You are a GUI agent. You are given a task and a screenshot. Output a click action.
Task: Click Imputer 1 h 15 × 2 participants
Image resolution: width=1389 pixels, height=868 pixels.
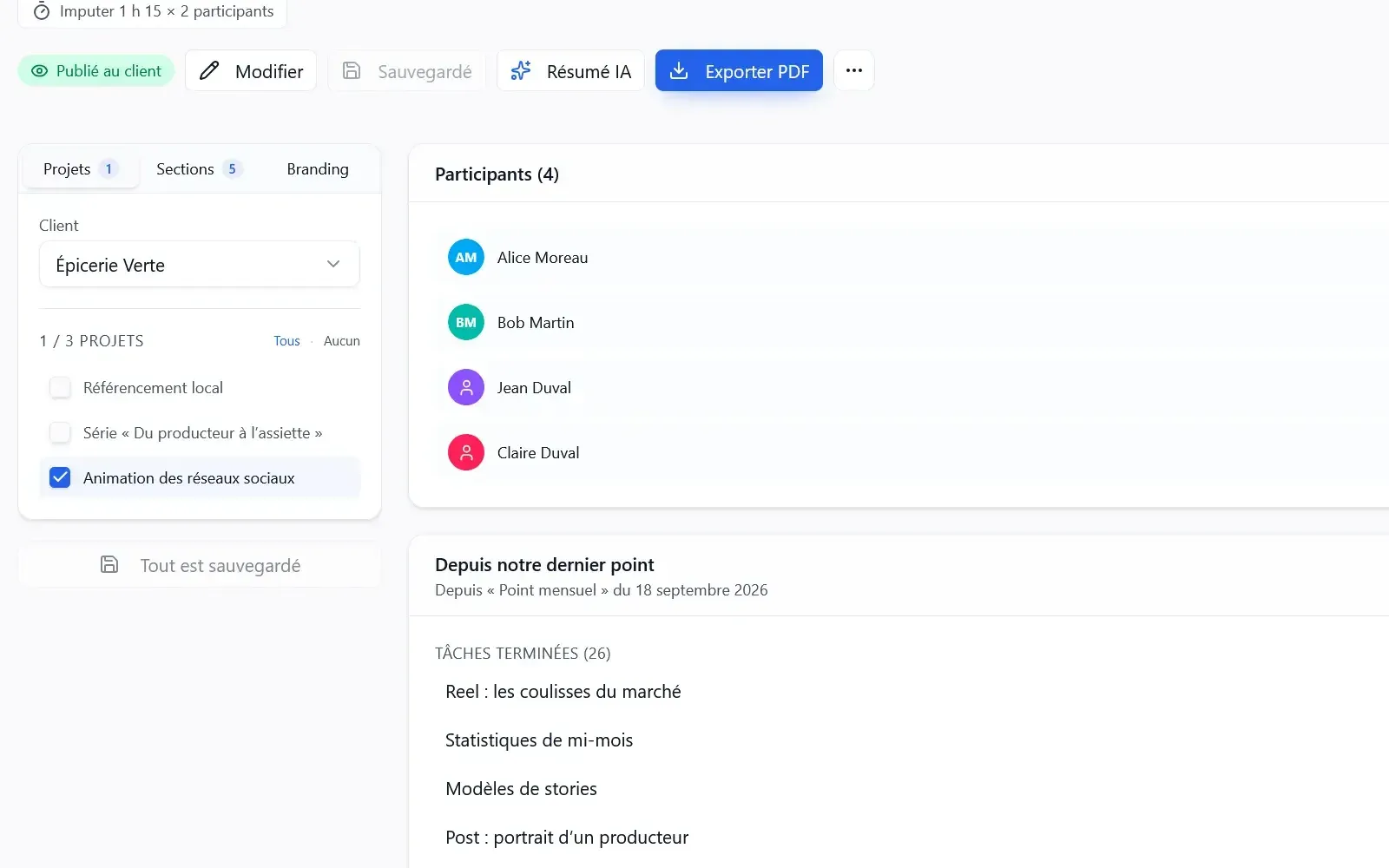coord(153,11)
